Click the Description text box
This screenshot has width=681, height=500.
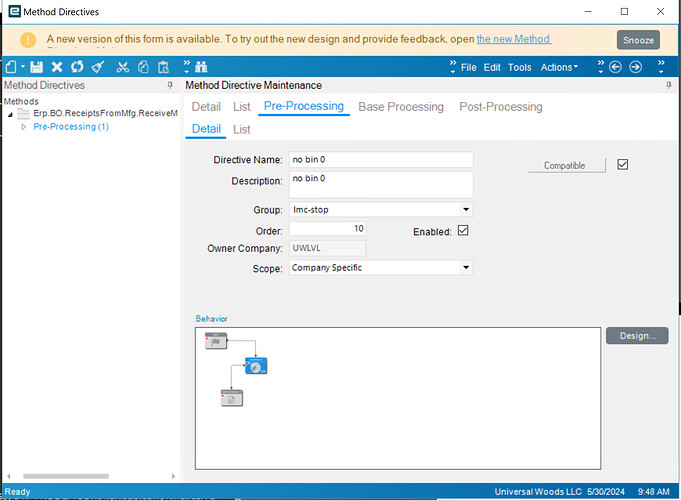tap(381, 185)
